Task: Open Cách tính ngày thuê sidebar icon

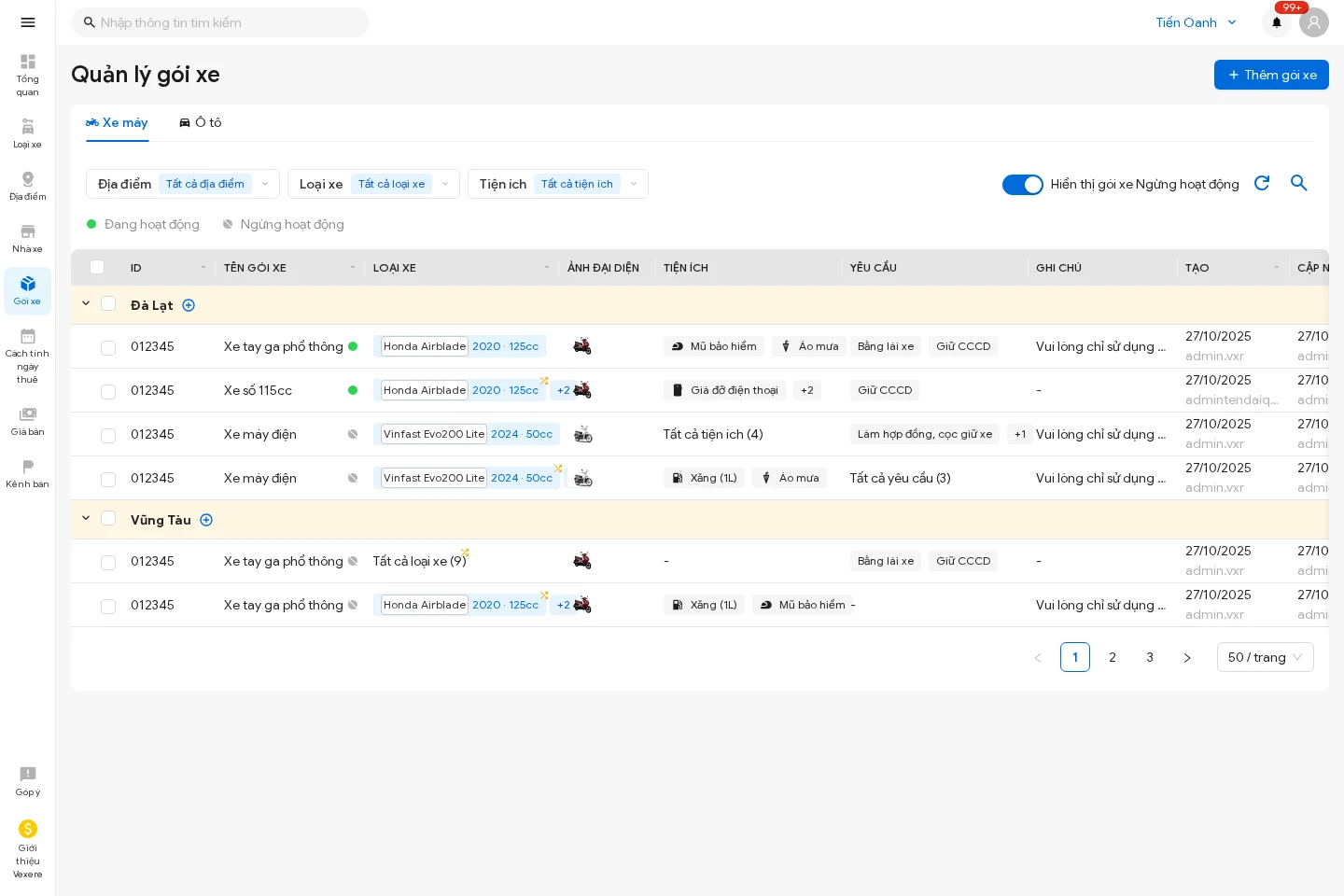Action: (28, 356)
